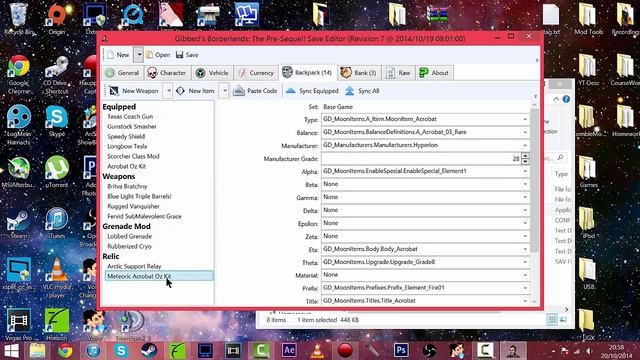Click the New file toolbar button

[x=118, y=55]
